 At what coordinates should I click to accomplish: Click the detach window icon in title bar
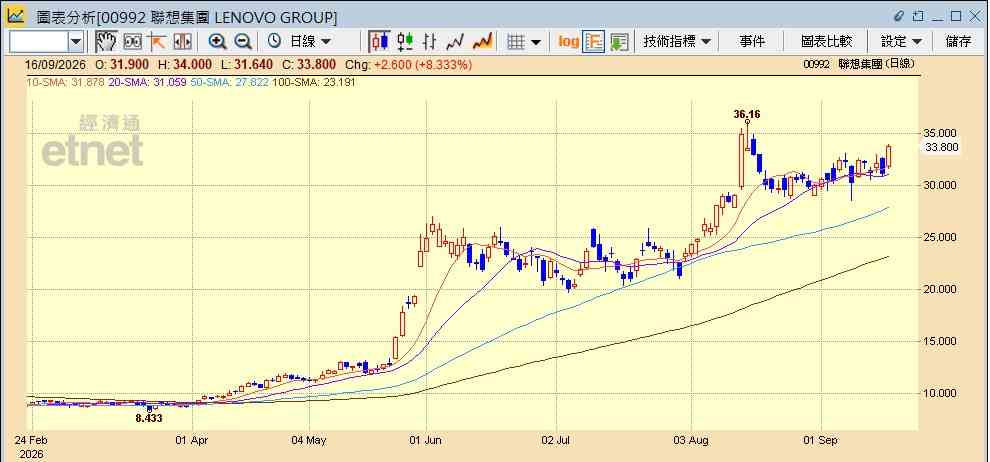coord(918,16)
